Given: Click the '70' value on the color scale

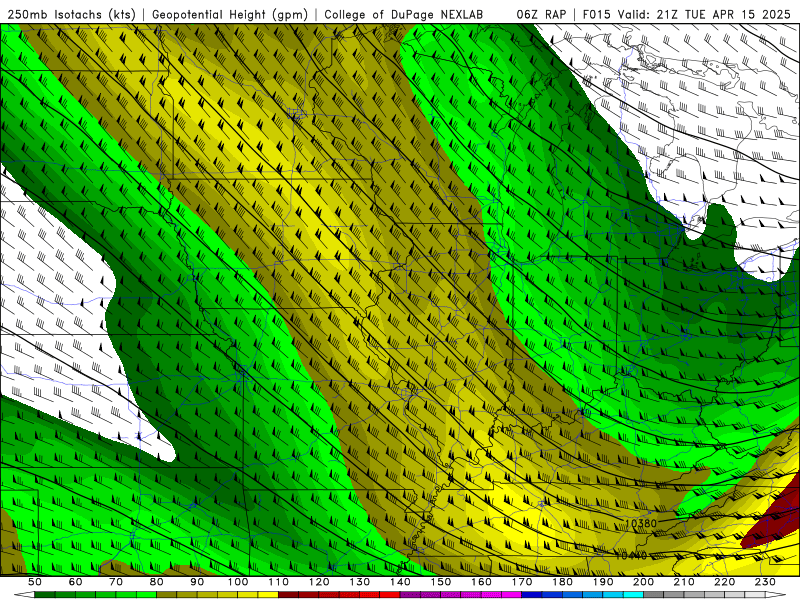Looking at the screenshot, I should point(116,582).
